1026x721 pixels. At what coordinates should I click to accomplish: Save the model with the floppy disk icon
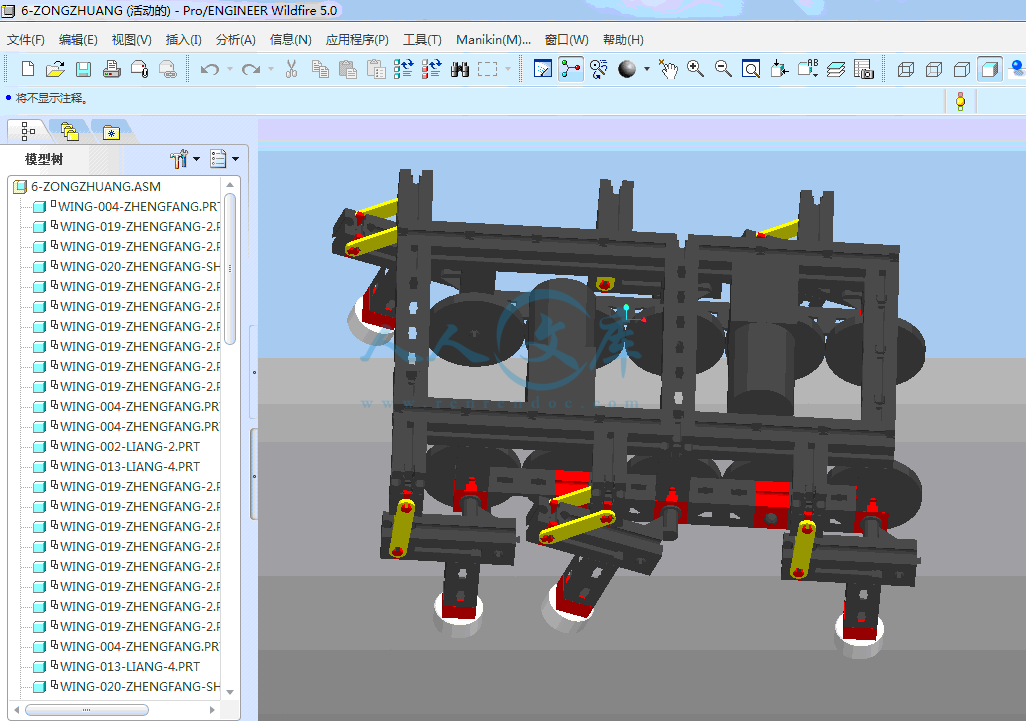coord(83,69)
